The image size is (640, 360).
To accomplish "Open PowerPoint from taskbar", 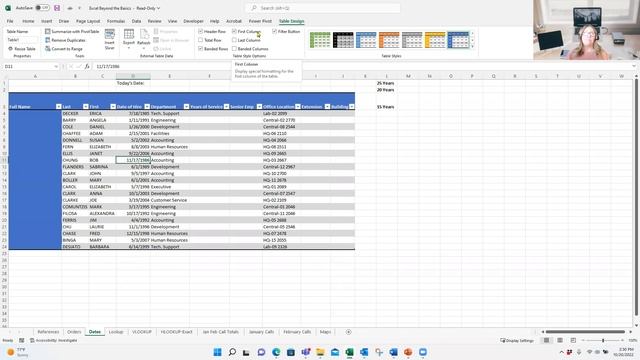I will click(408, 352).
